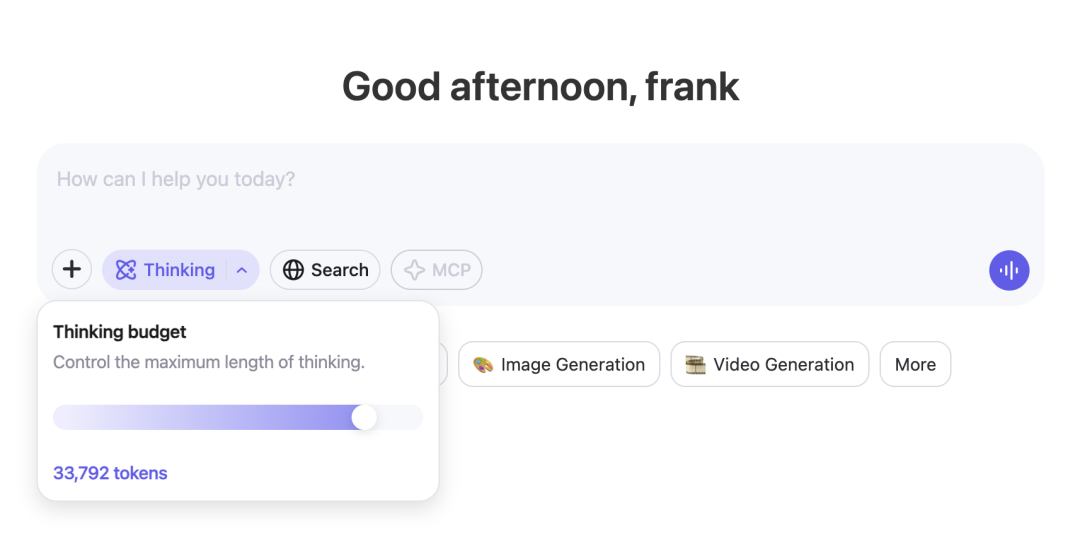Click the paint palette icon for Image Generation
This screenshot has height=556, width=1080.
pos(483,364)
